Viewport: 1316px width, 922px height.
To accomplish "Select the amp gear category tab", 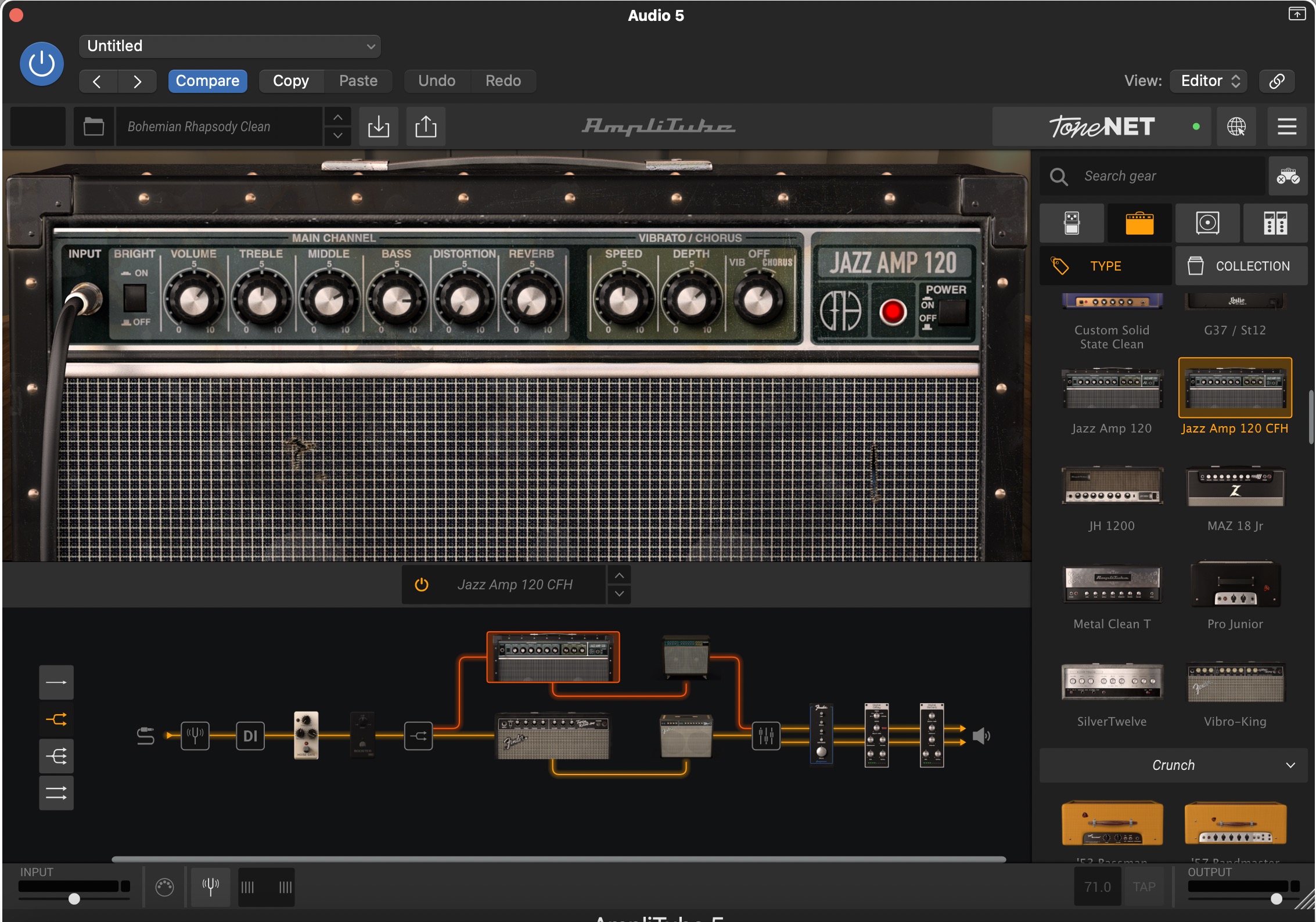I will [1139, 223].
